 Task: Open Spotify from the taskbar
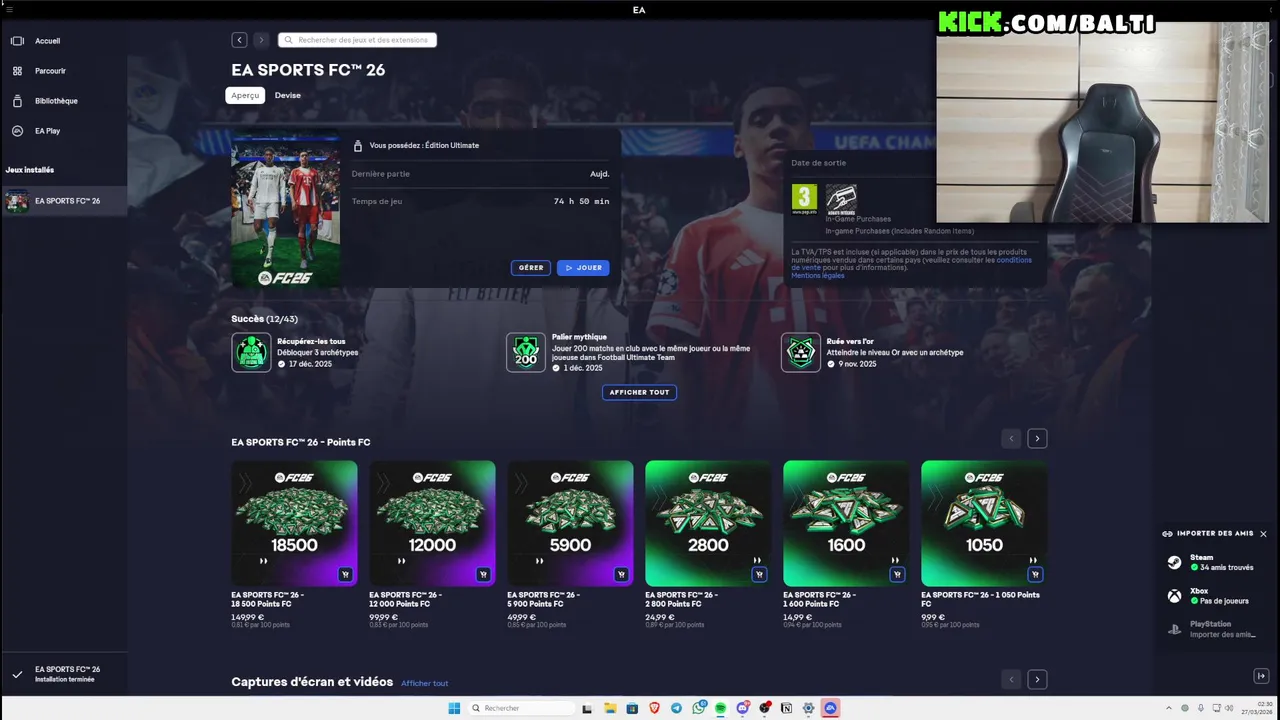point(720,708)
